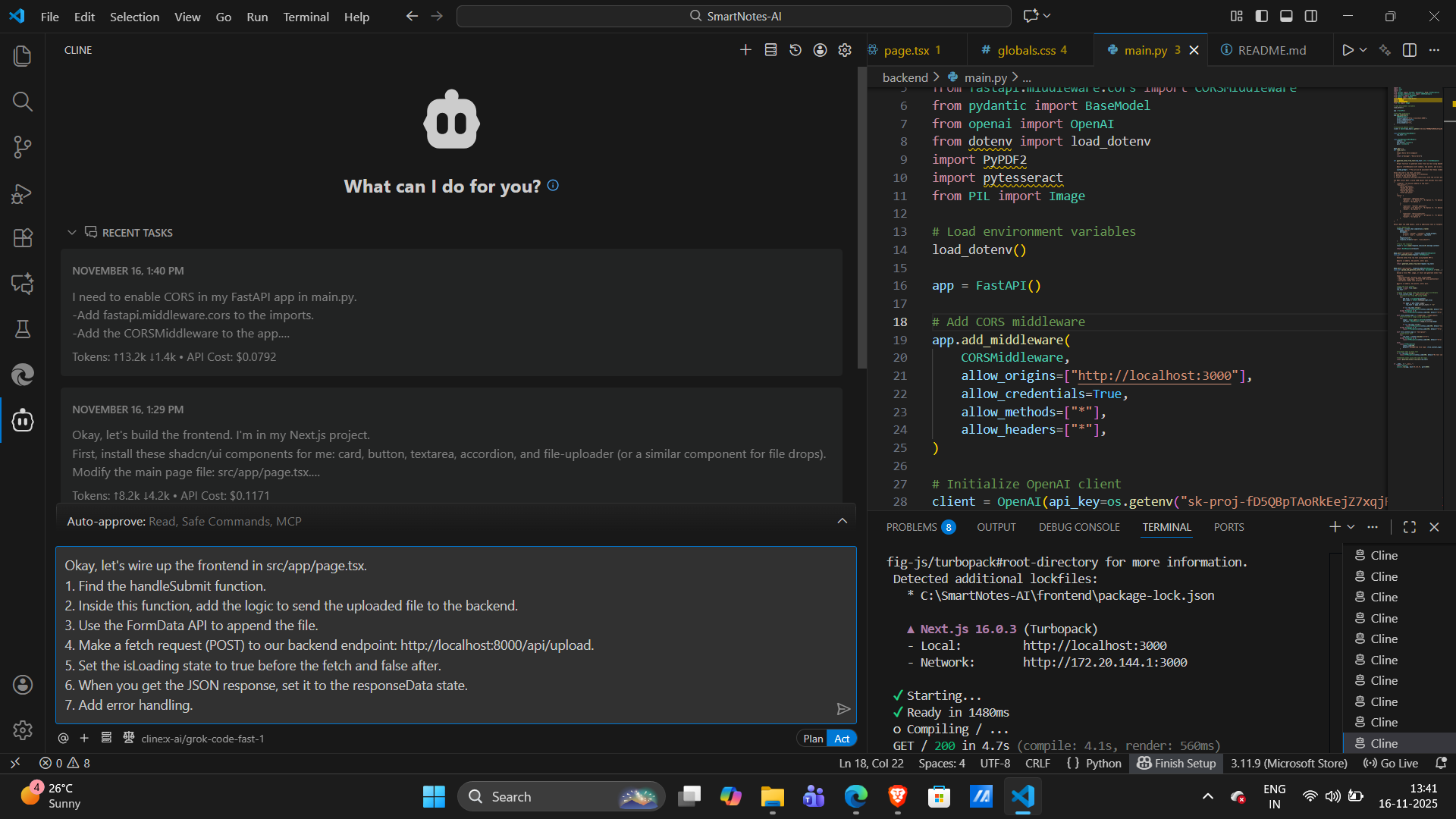The height and width of the screenshot is (819, 1456).
Task: Click Go Live in status bar
Action: click(x=1391, y=764)
